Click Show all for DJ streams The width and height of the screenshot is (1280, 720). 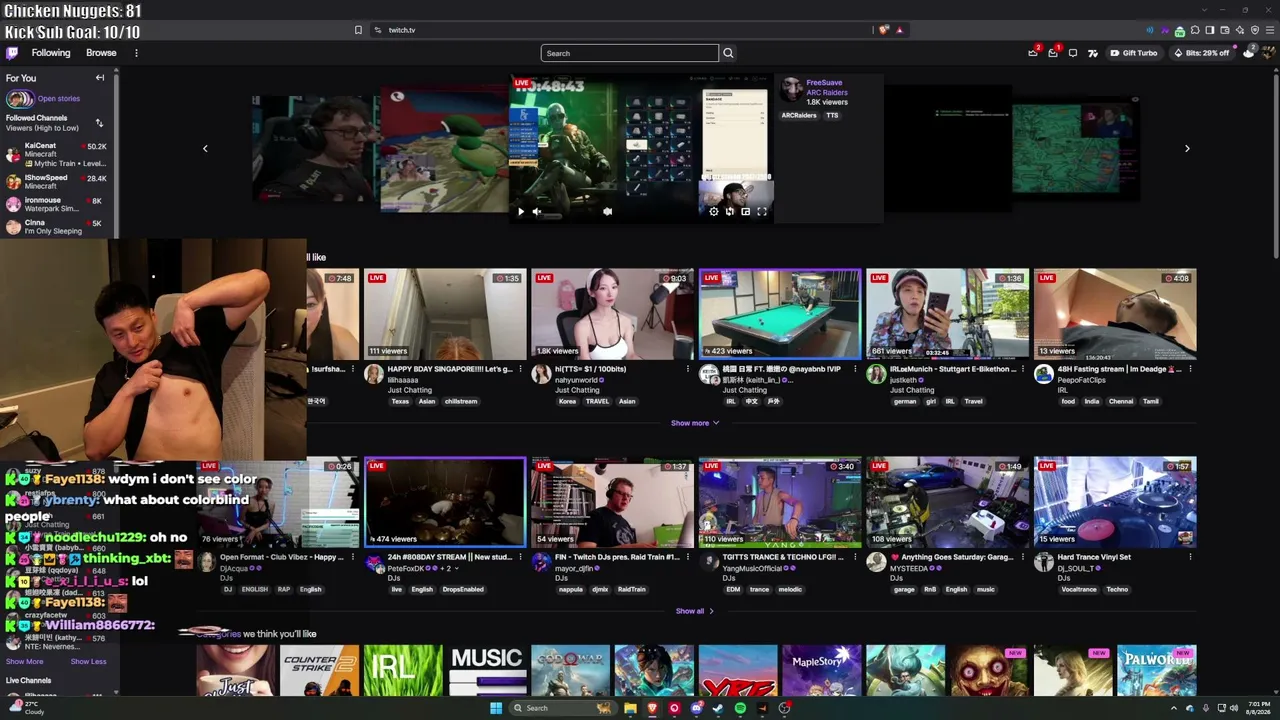(x=694, y=611)
